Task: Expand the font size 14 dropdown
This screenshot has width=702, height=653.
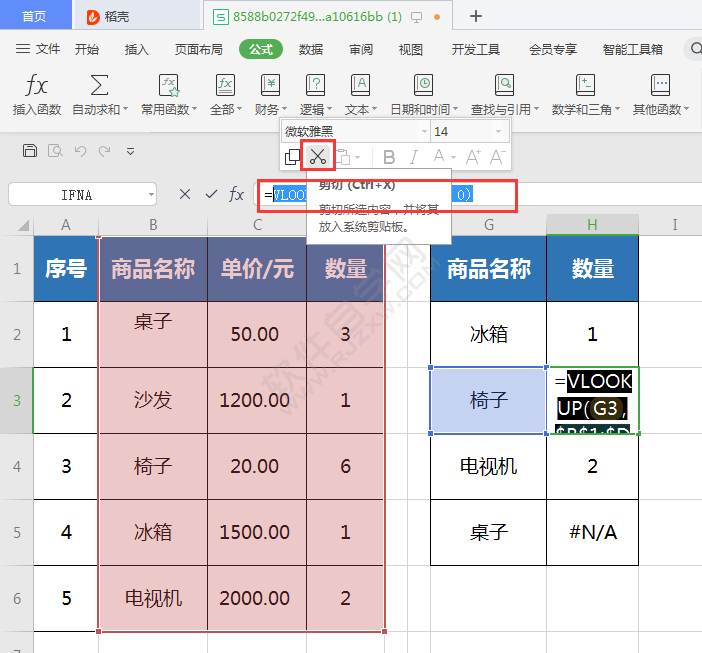Action: (498, 132)
